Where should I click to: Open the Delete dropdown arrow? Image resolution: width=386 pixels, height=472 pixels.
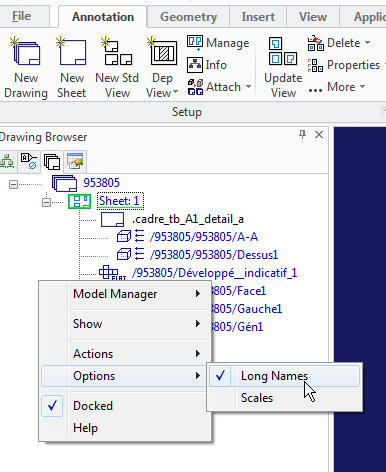point(367,43)
